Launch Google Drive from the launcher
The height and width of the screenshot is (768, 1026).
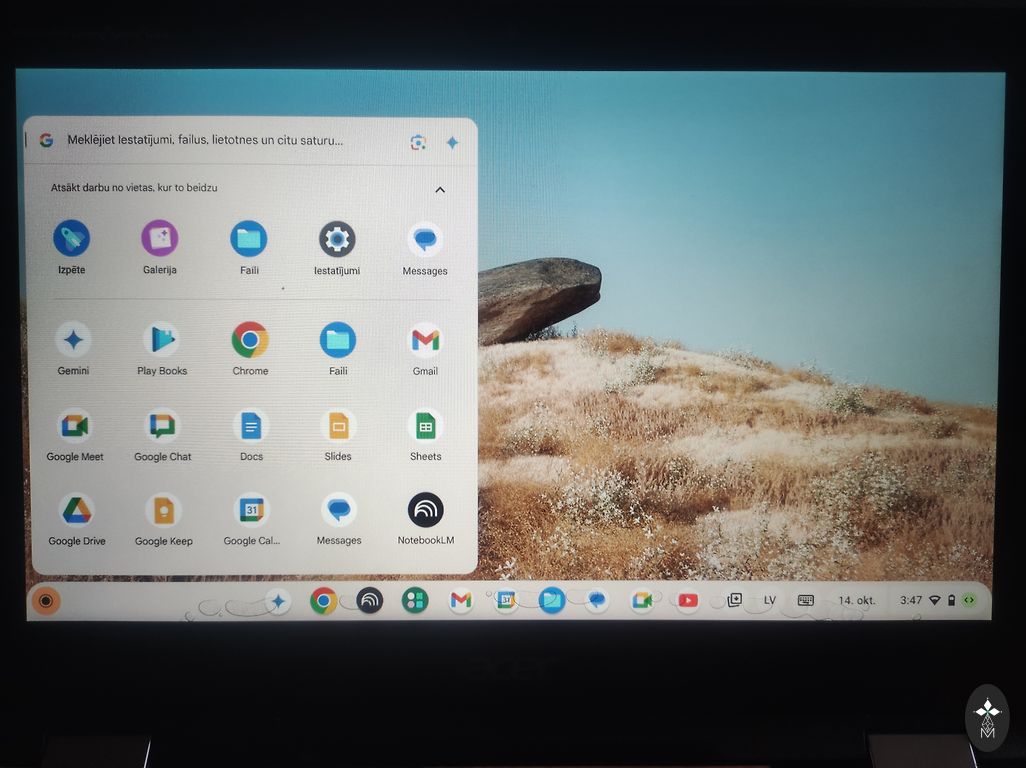76,511
